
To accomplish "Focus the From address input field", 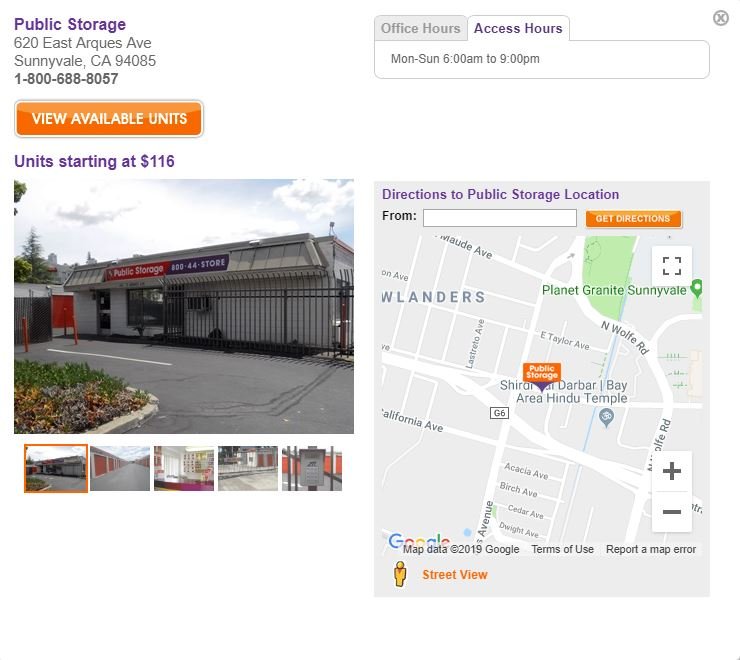I will tap(499, 218).
